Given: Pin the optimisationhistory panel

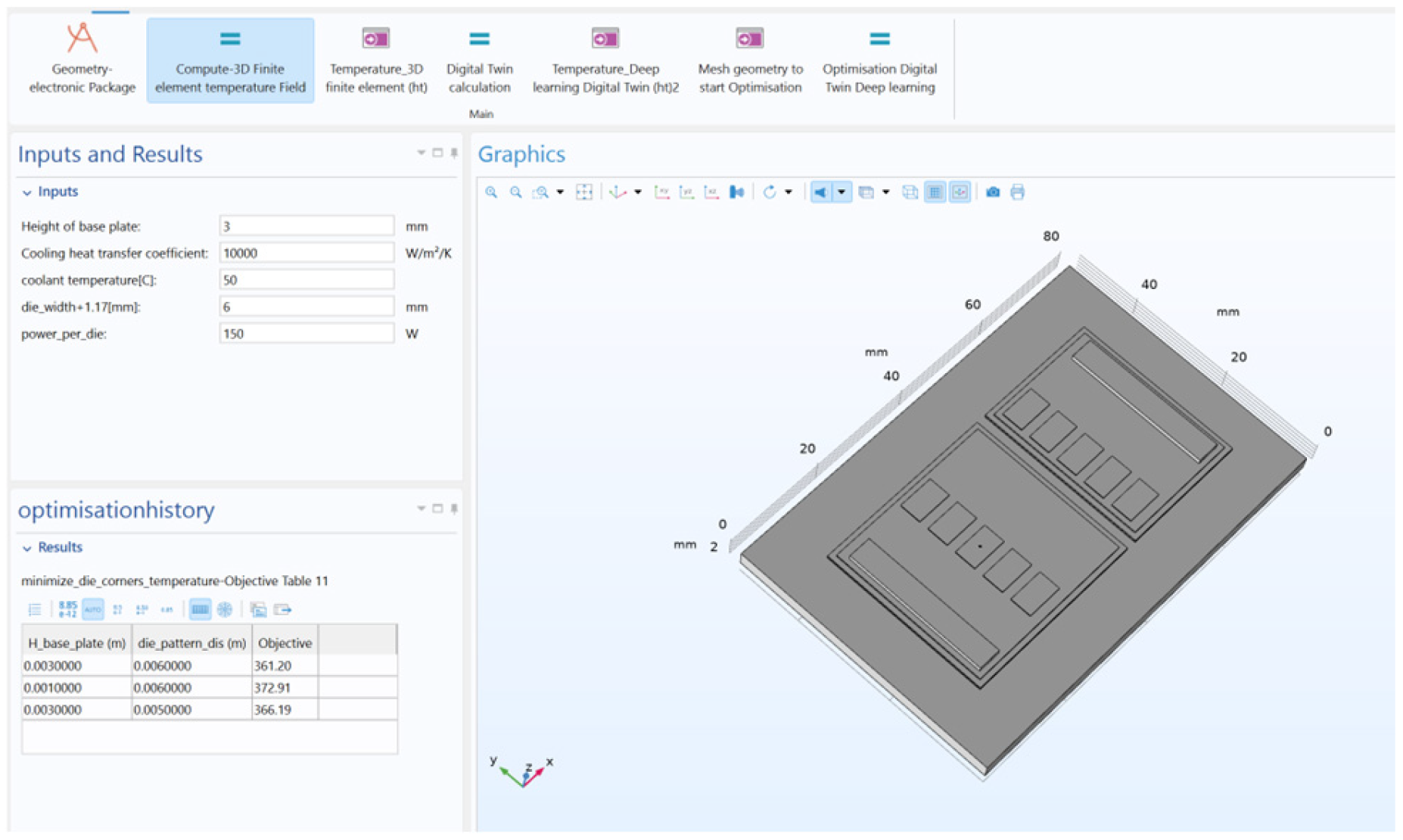Looking at the screenshot, I should (x=454, y=509).
